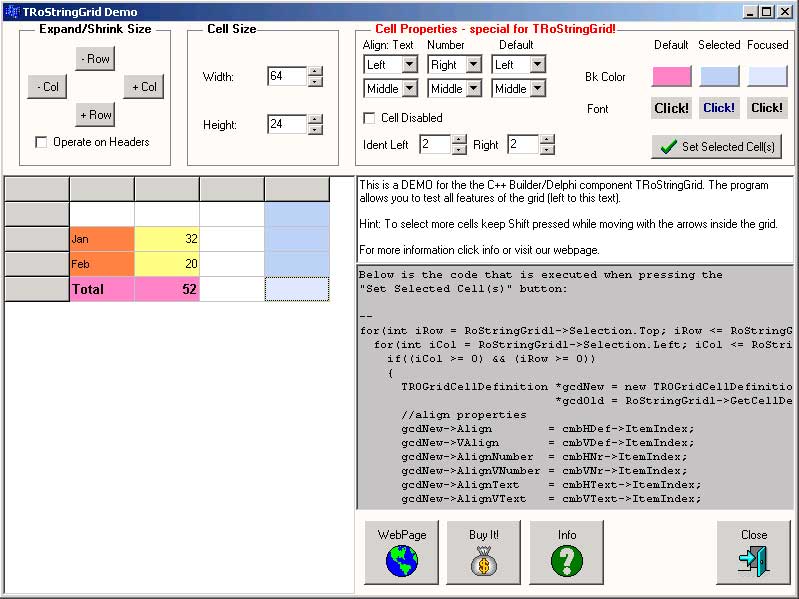Decrease Width with the down spinner arrow
Viewport: 799px width, 599px height.
(x=315, y=81)
